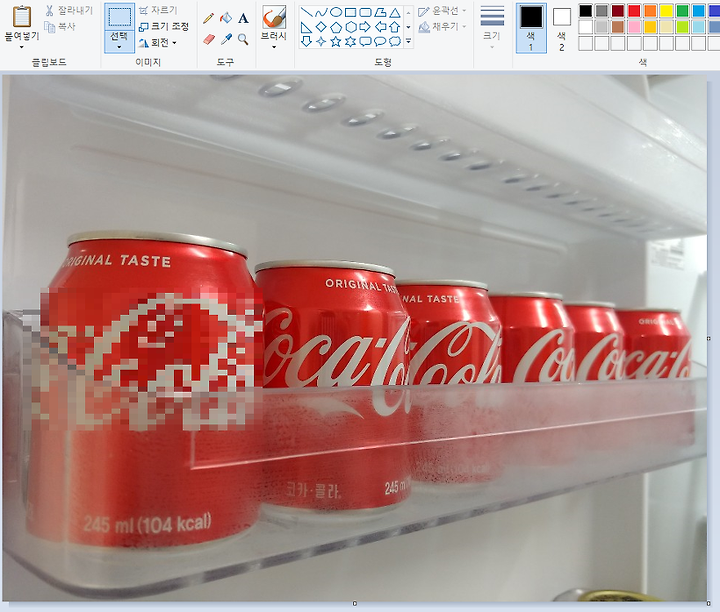Choose the Left arrow shape

pos(380,27)
